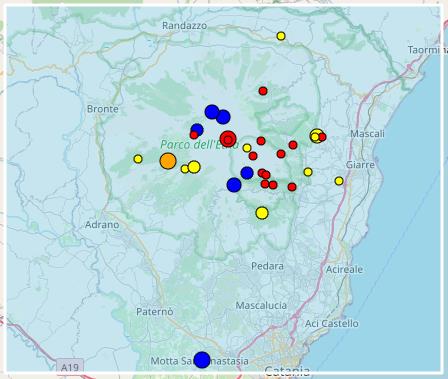Click the yellow marker near Randazzo
Viewport: 448px width, 379px height.
[281, 36]
